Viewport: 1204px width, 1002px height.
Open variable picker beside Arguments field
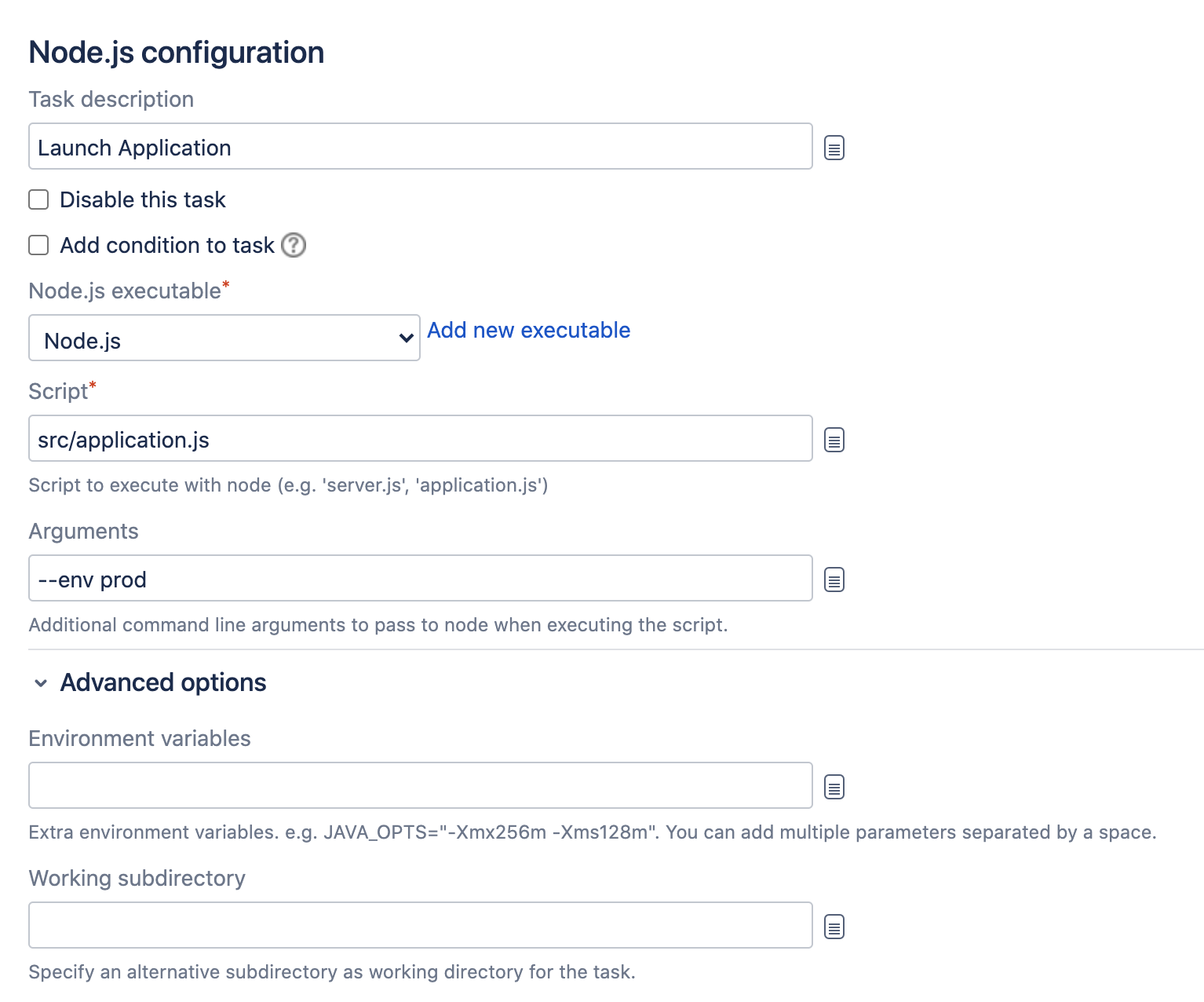(834, 580)
